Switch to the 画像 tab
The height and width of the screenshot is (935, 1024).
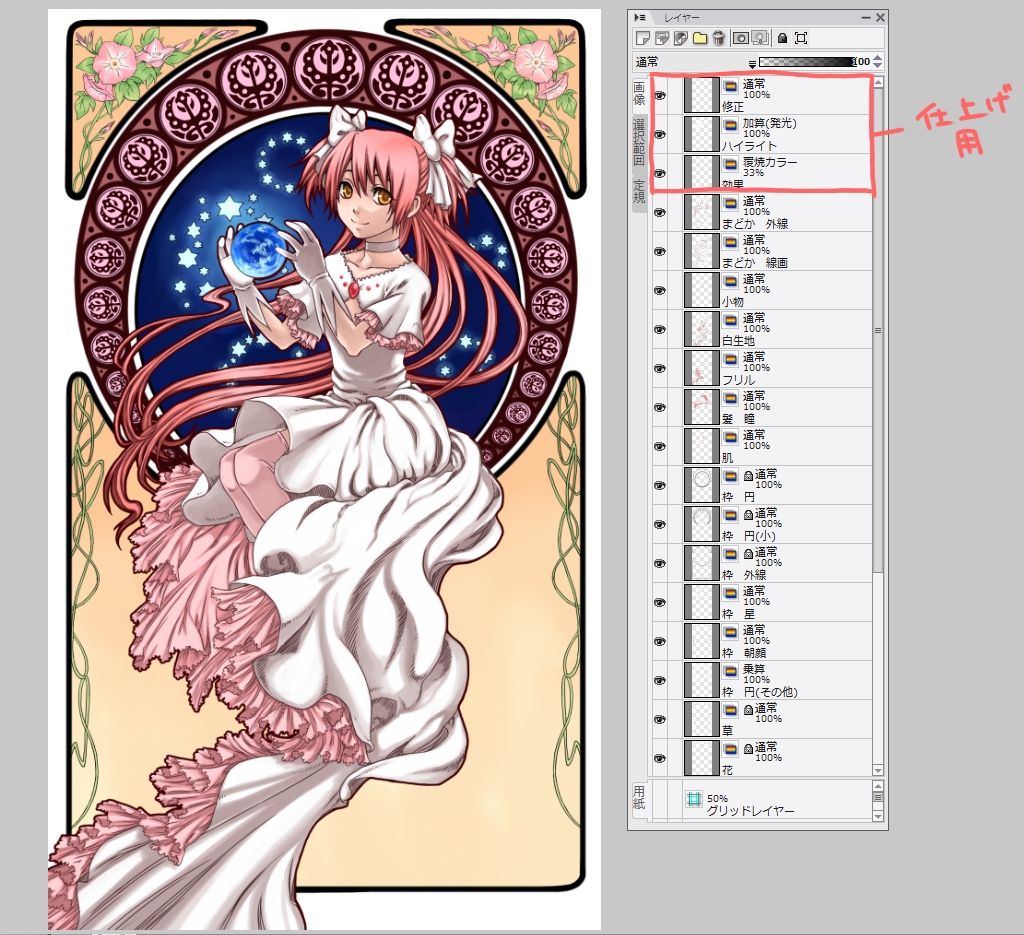tap(639, 94)
